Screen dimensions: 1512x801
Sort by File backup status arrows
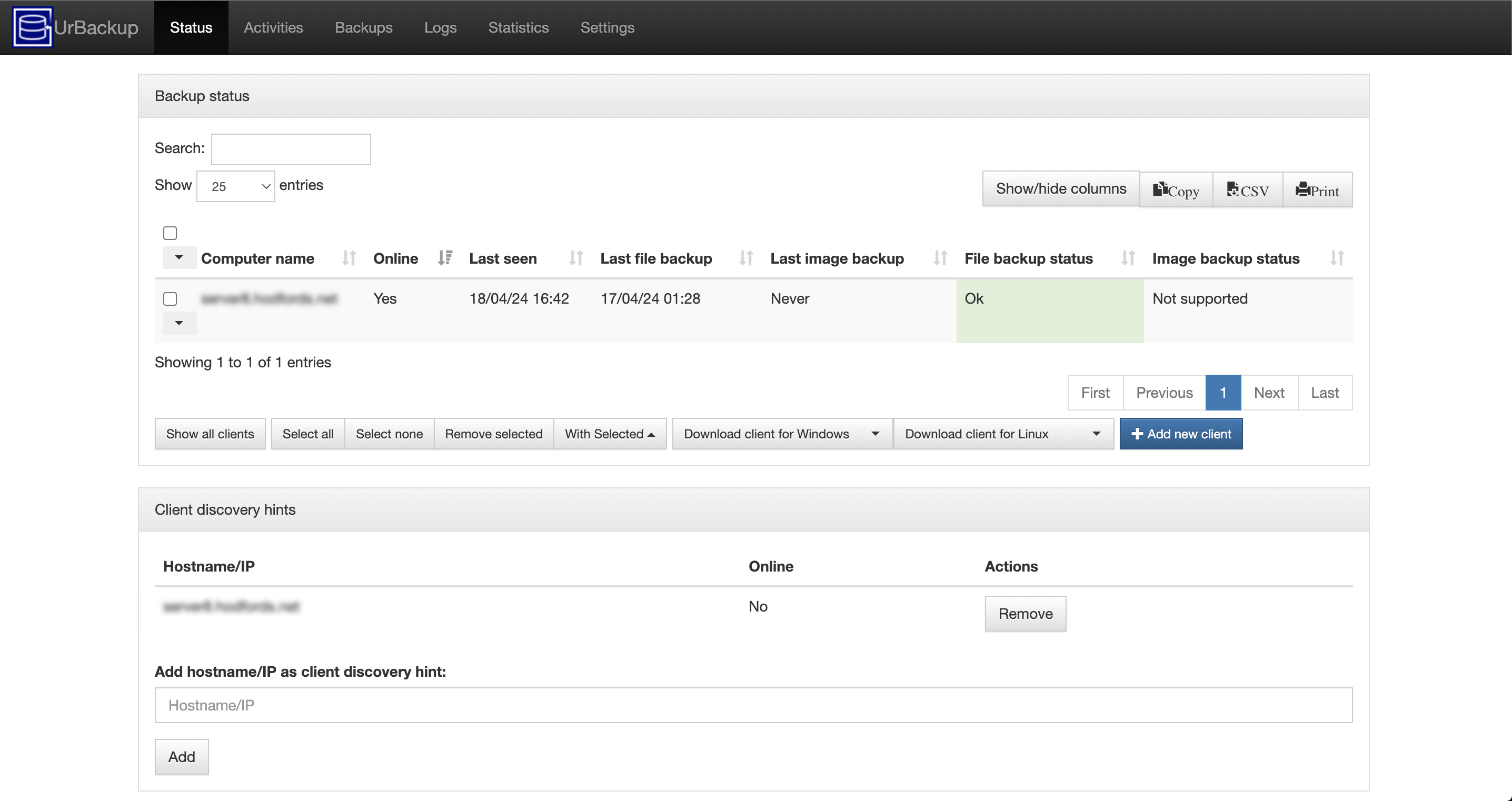click(x=1128, y=258)
